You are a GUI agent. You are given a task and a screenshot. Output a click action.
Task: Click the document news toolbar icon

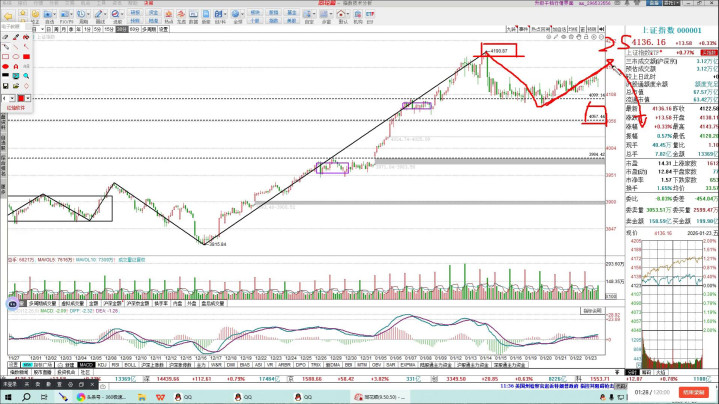coord(206,17)
